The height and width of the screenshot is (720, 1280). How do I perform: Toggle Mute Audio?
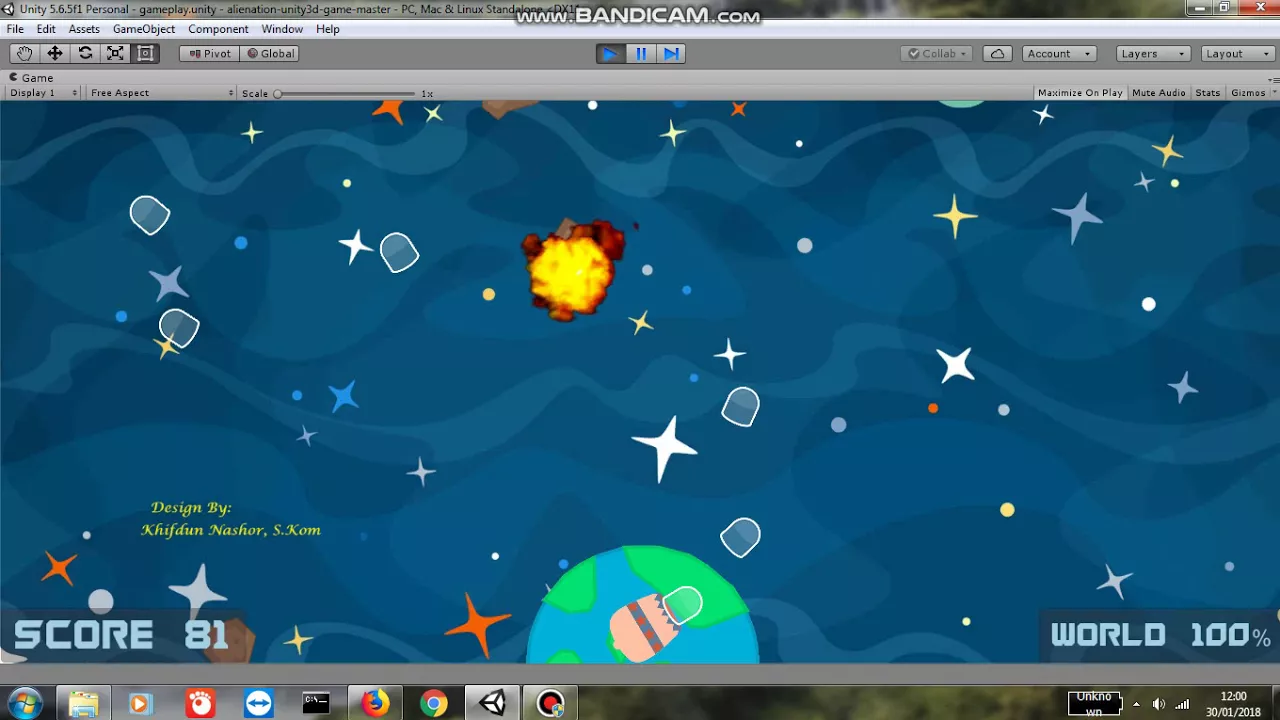coord(1158,93)
